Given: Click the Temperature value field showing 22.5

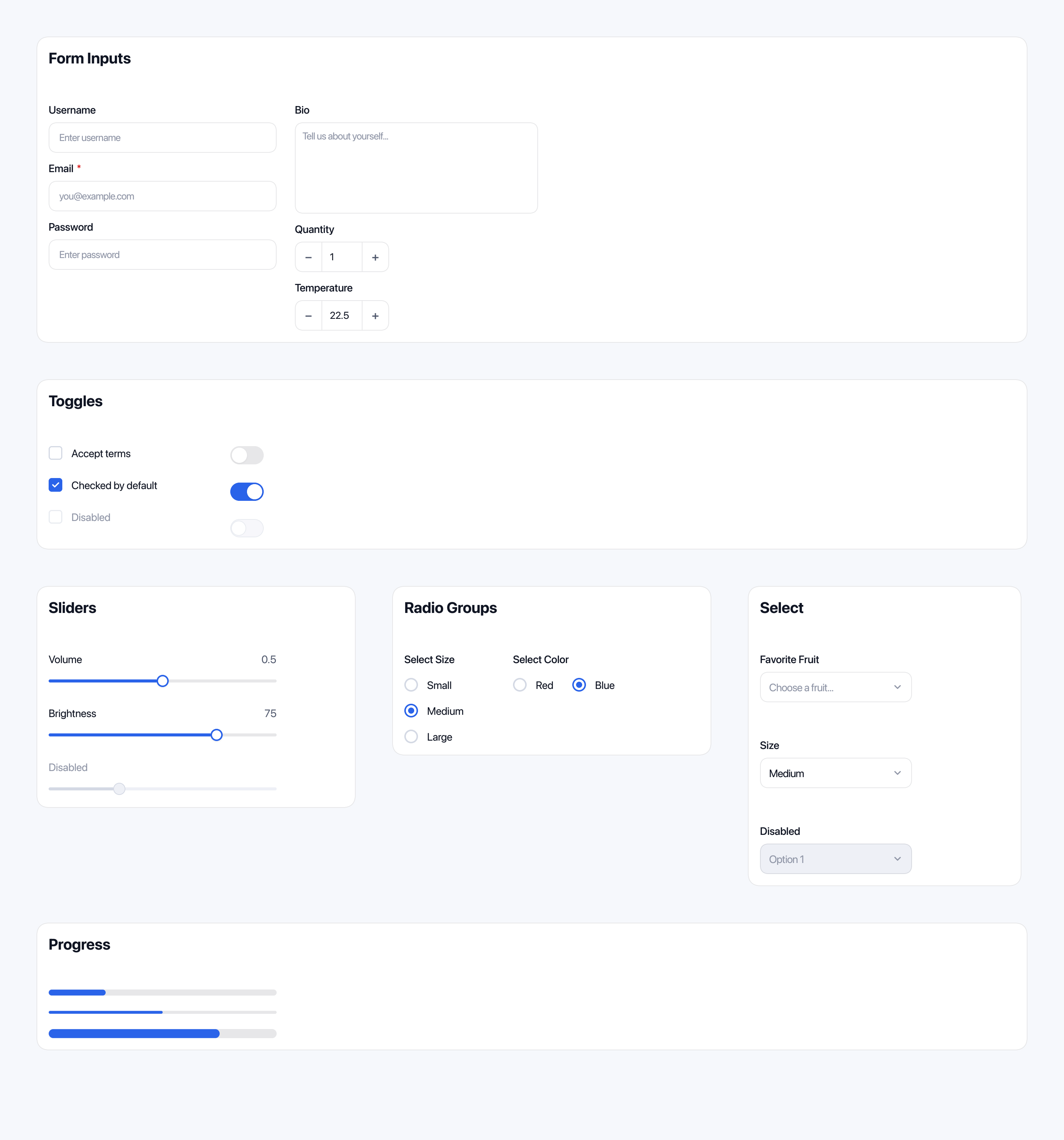Looking at the screenshot, I should [342, 316].
